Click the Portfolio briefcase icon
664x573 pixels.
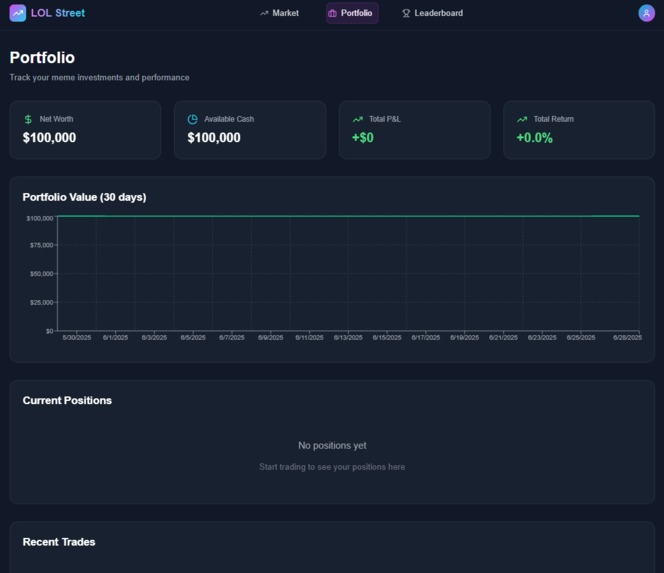click(332, 14)
